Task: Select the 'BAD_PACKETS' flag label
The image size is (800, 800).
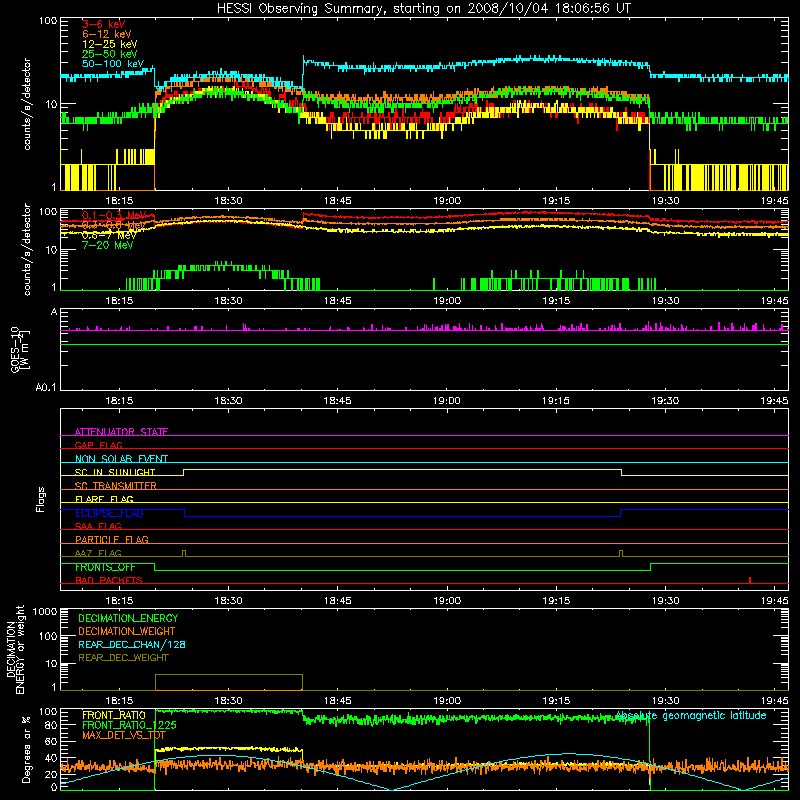Action: coord(108,580)
